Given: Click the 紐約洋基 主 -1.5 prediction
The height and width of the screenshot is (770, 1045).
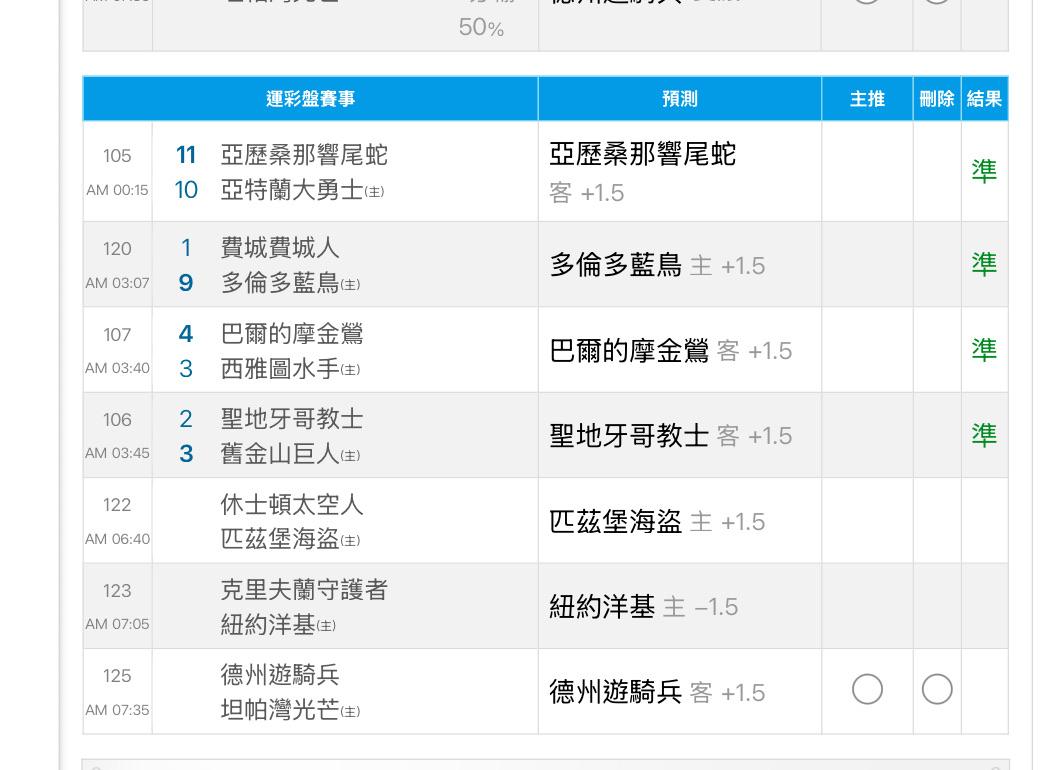Looking at the screenshot, I should point(644,607).
